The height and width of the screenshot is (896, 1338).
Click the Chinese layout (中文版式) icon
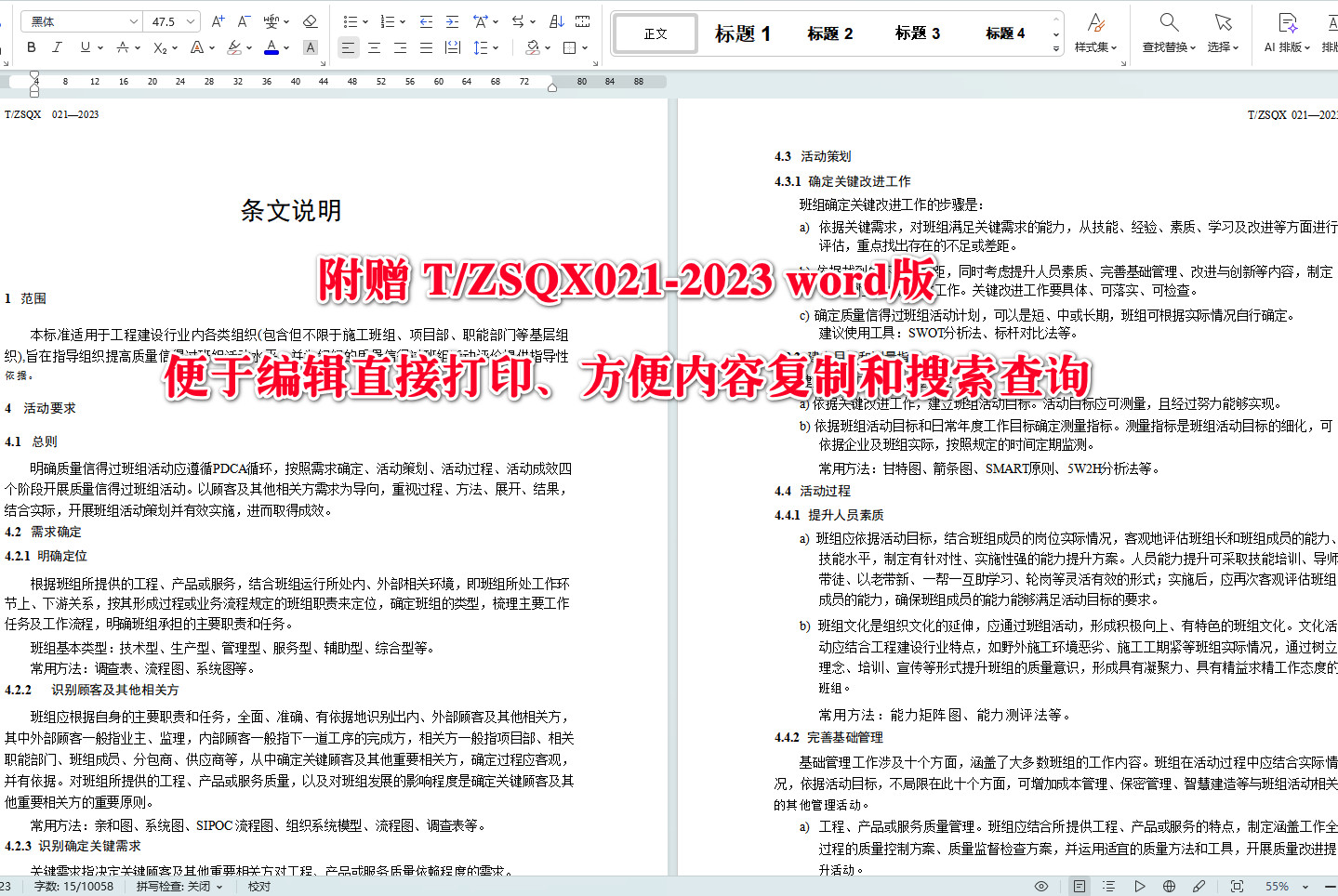pyautogui.click(x=481, y=21)
